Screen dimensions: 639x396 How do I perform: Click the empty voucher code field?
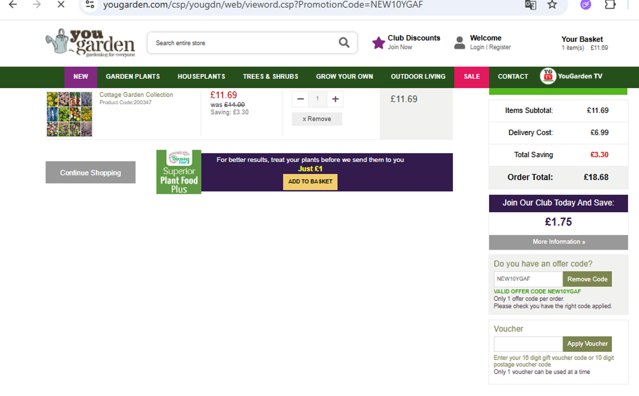(x=528, y=344)
